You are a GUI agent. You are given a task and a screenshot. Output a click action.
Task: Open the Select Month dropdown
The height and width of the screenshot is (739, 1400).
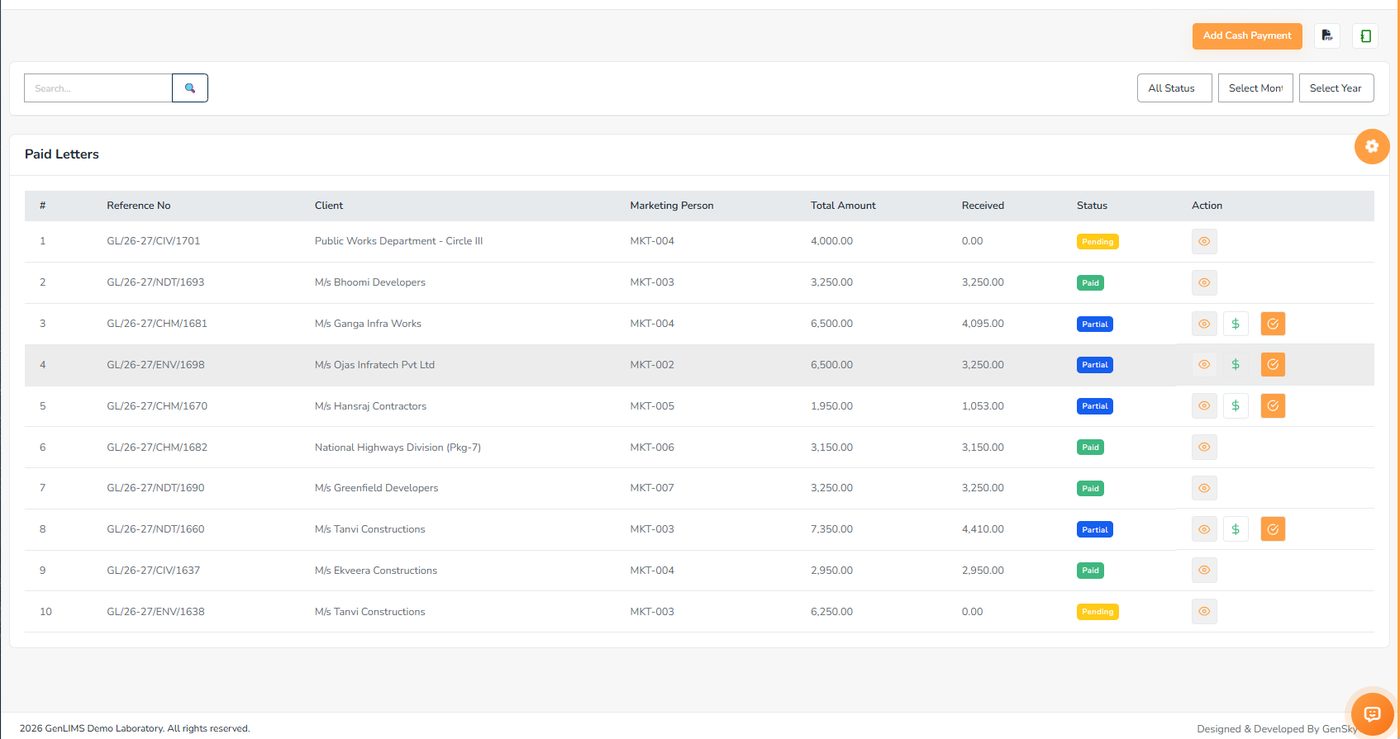point(1255,88)
